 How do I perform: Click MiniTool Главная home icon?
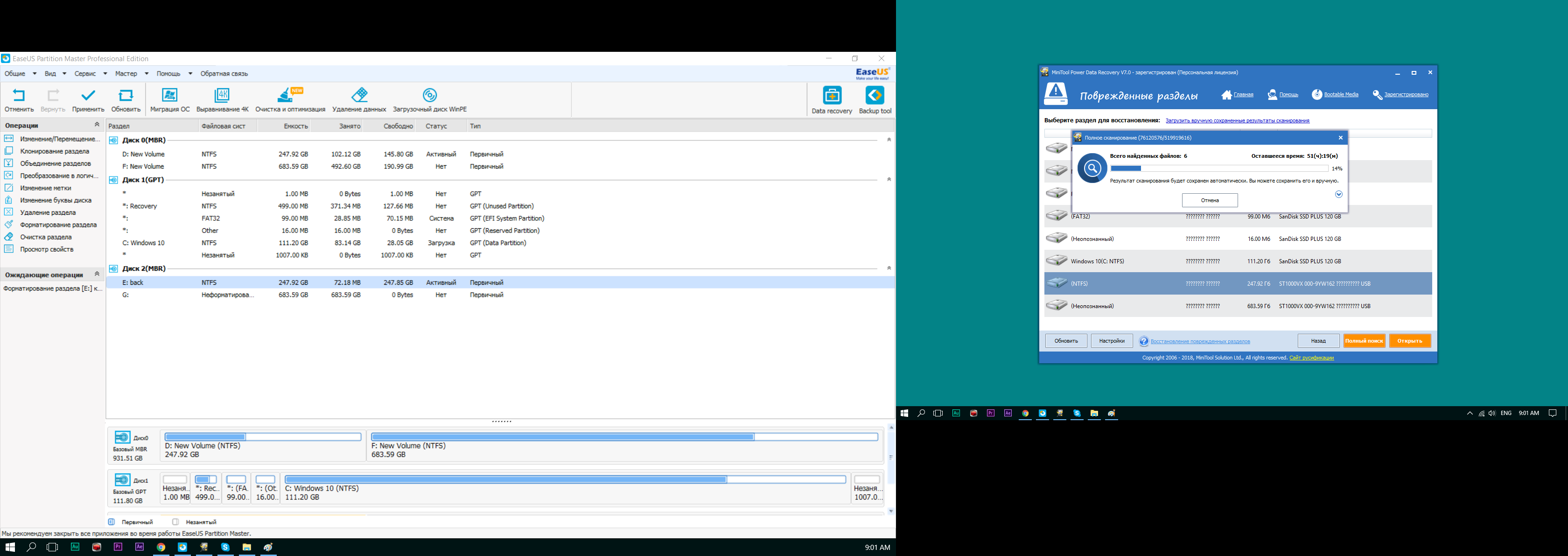(x=1226, y=94)
